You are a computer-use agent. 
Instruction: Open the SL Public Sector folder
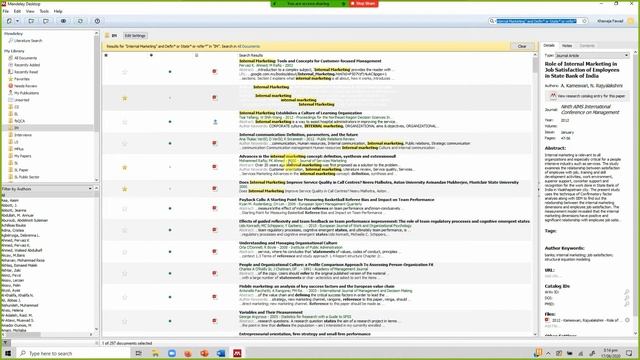(27, 177)
